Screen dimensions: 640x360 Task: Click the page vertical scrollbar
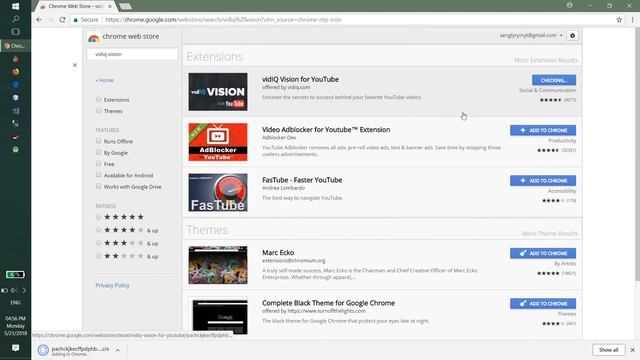pyautogui.click(x=638, y=155)
